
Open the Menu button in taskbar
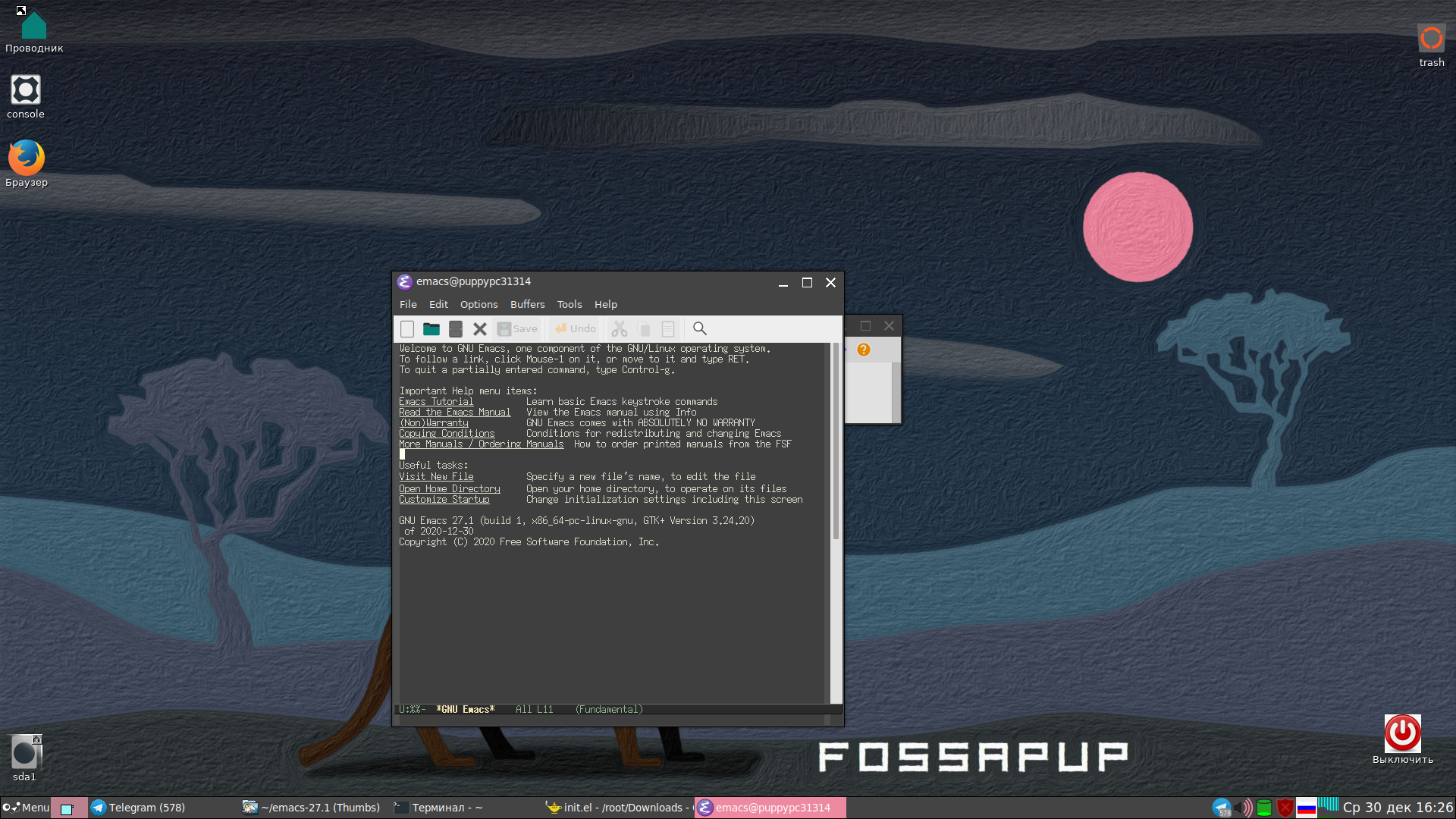[x=26, y=808]
